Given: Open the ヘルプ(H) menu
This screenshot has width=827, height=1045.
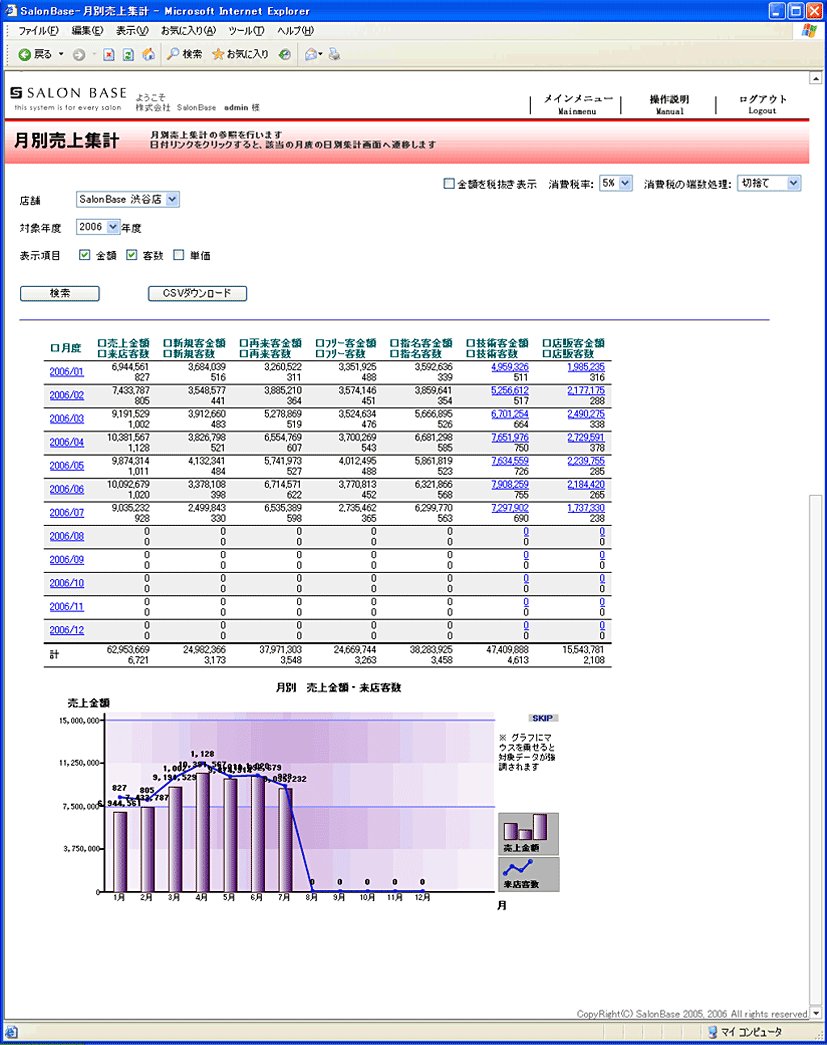Looking at the screenshot, I should point(295,31).
